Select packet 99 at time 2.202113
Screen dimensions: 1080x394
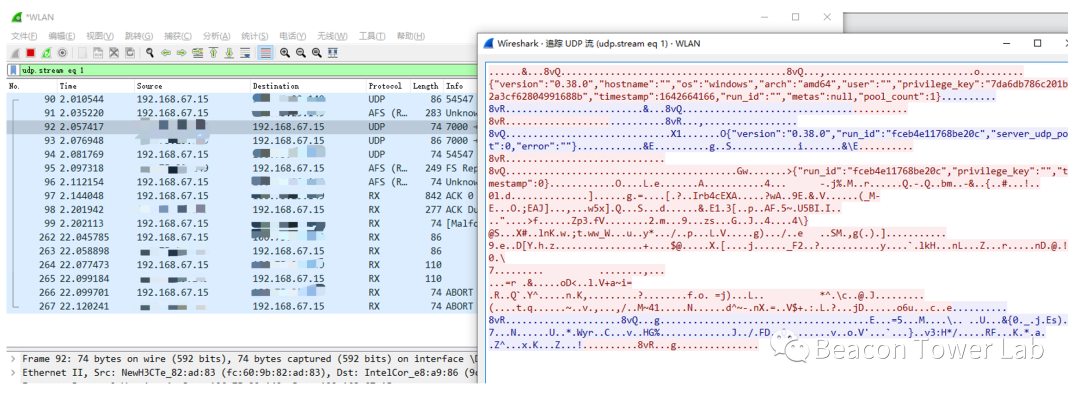pyautogui.click(x=242, y=223)
